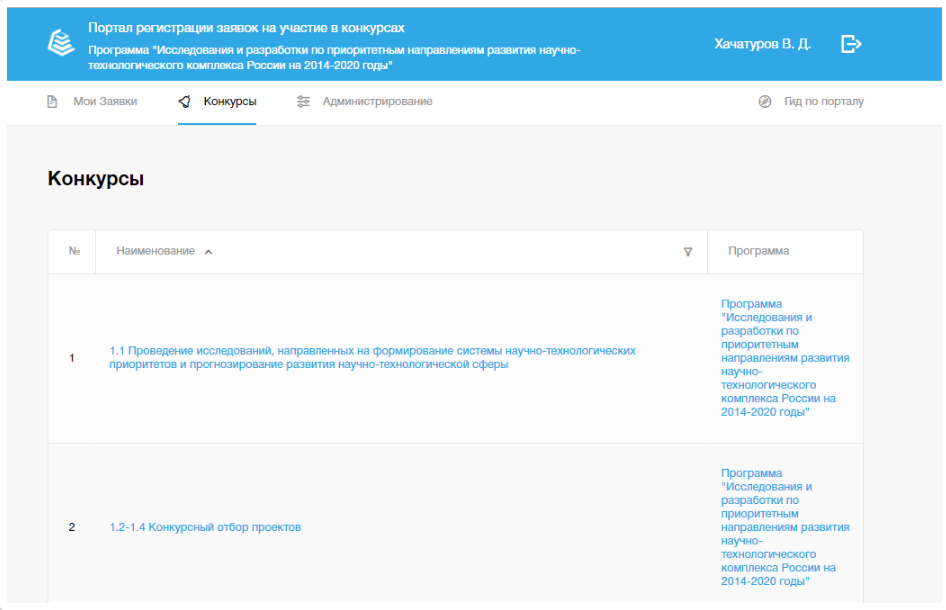Click the megaphone icon beside Конкурсы
Image resolution: width=946 pixels, height=610 pixels.
point(185,101)
